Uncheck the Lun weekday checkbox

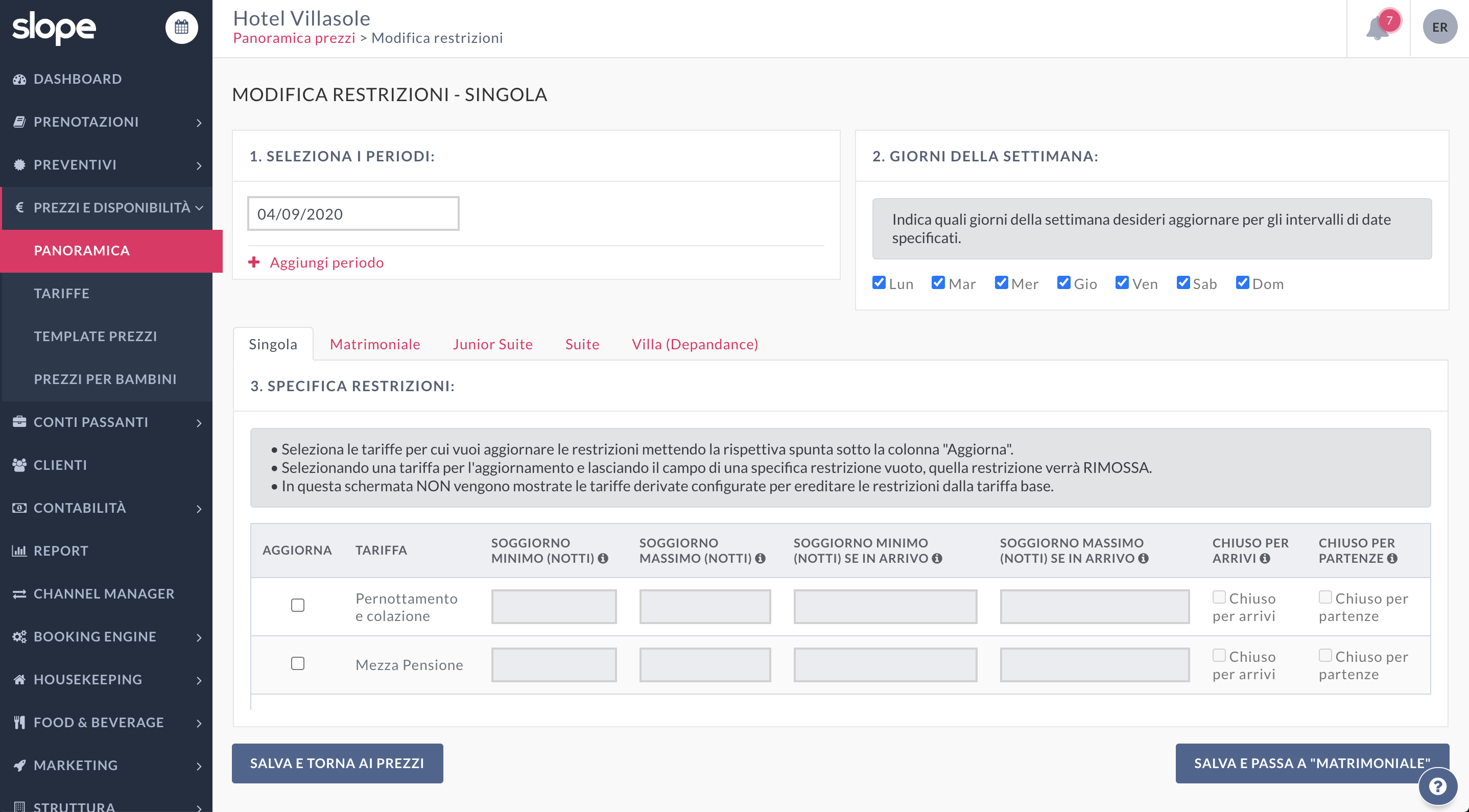[879, 283]
